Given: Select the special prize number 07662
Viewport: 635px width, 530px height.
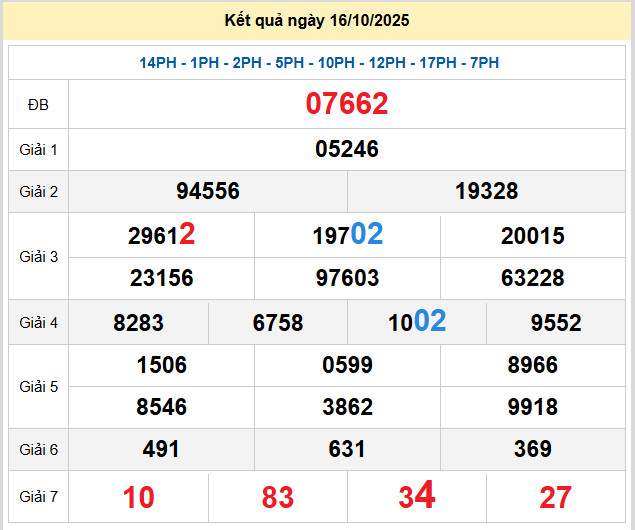Looking at the screenshot, I should 347,104.
